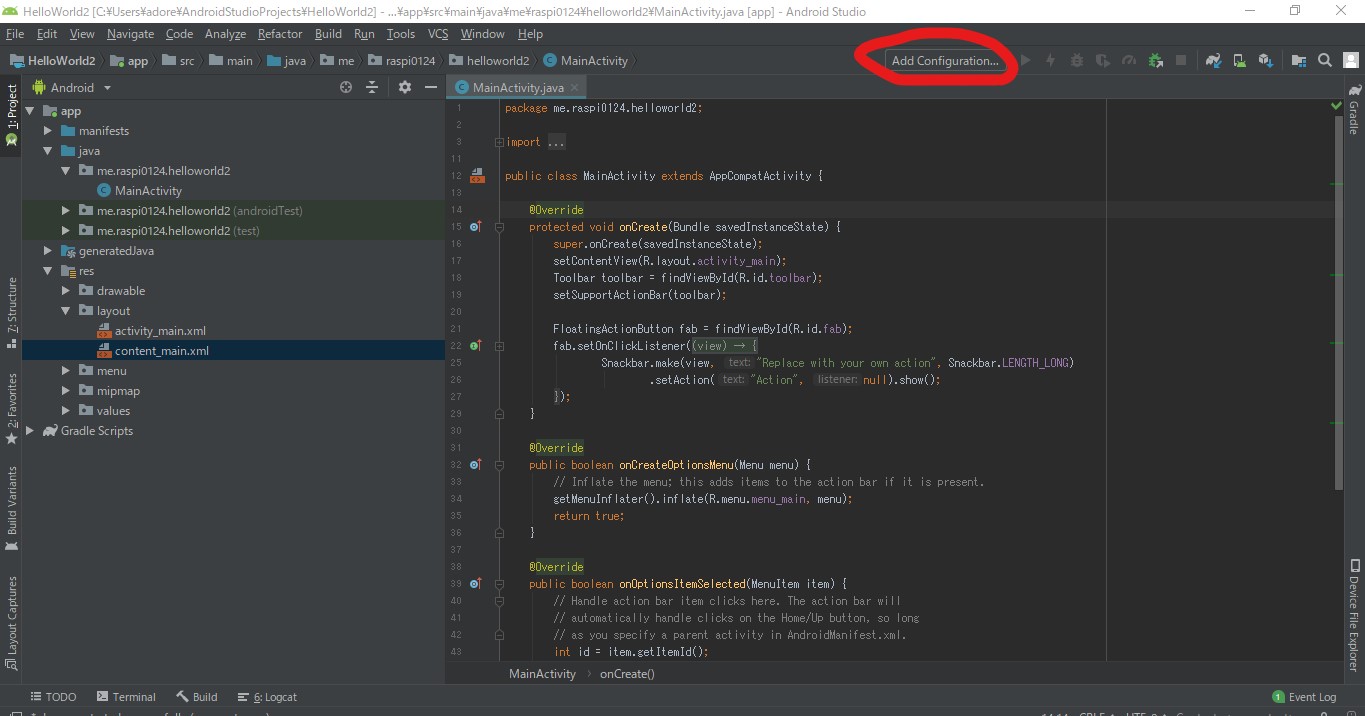Image resolution: width=1365 pixels, height=716 pixels.
Task: Hide the Project panel with minus icon
Action: (x=431, y=87)
